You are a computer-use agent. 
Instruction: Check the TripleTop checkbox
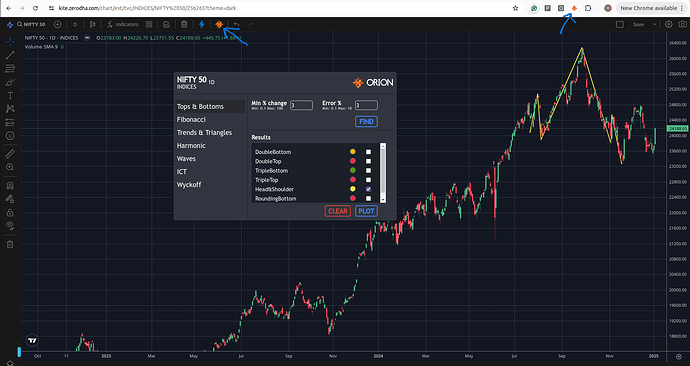[x=368, y=179]
